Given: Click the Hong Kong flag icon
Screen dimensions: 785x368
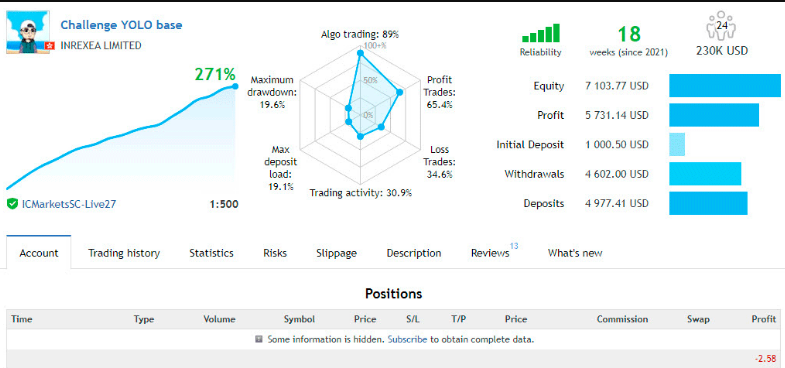Looking at the screenshot, I should tap(49, 46).
